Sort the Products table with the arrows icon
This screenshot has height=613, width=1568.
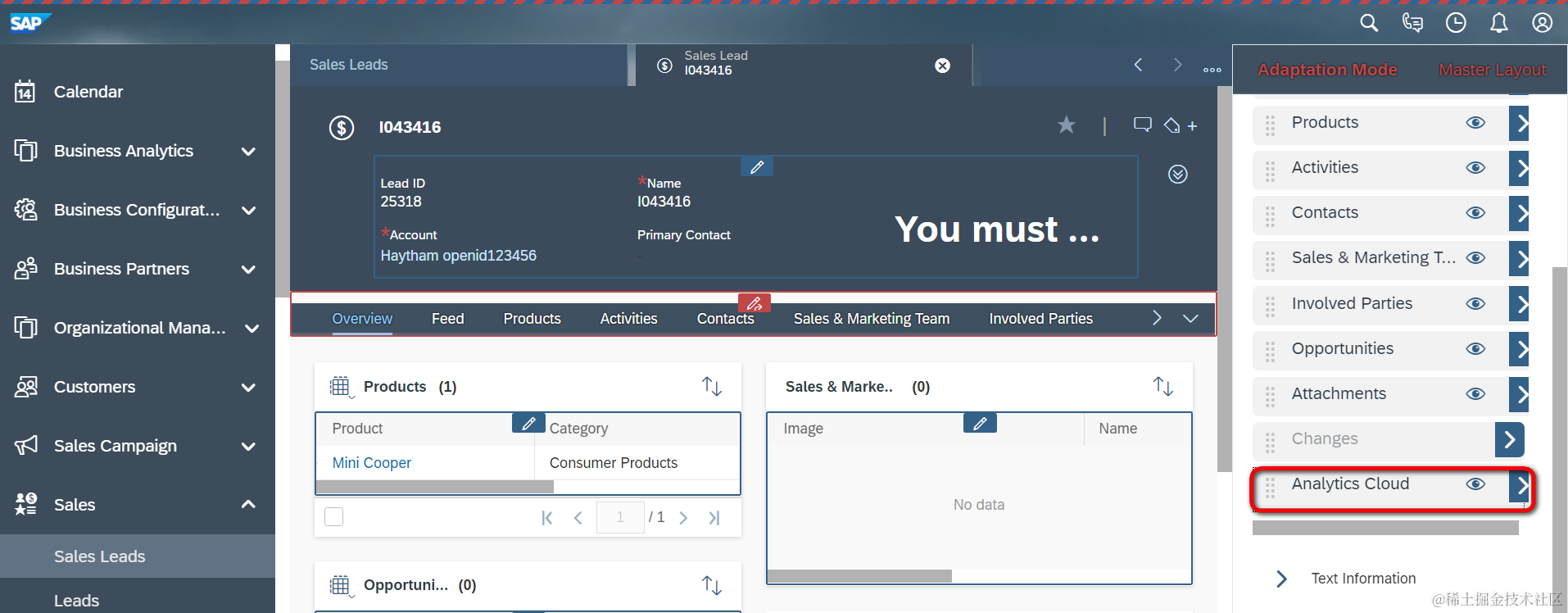712,386
